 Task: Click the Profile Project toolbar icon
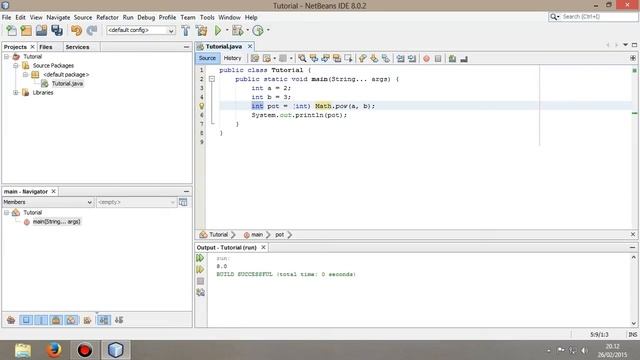pos(258,30)
